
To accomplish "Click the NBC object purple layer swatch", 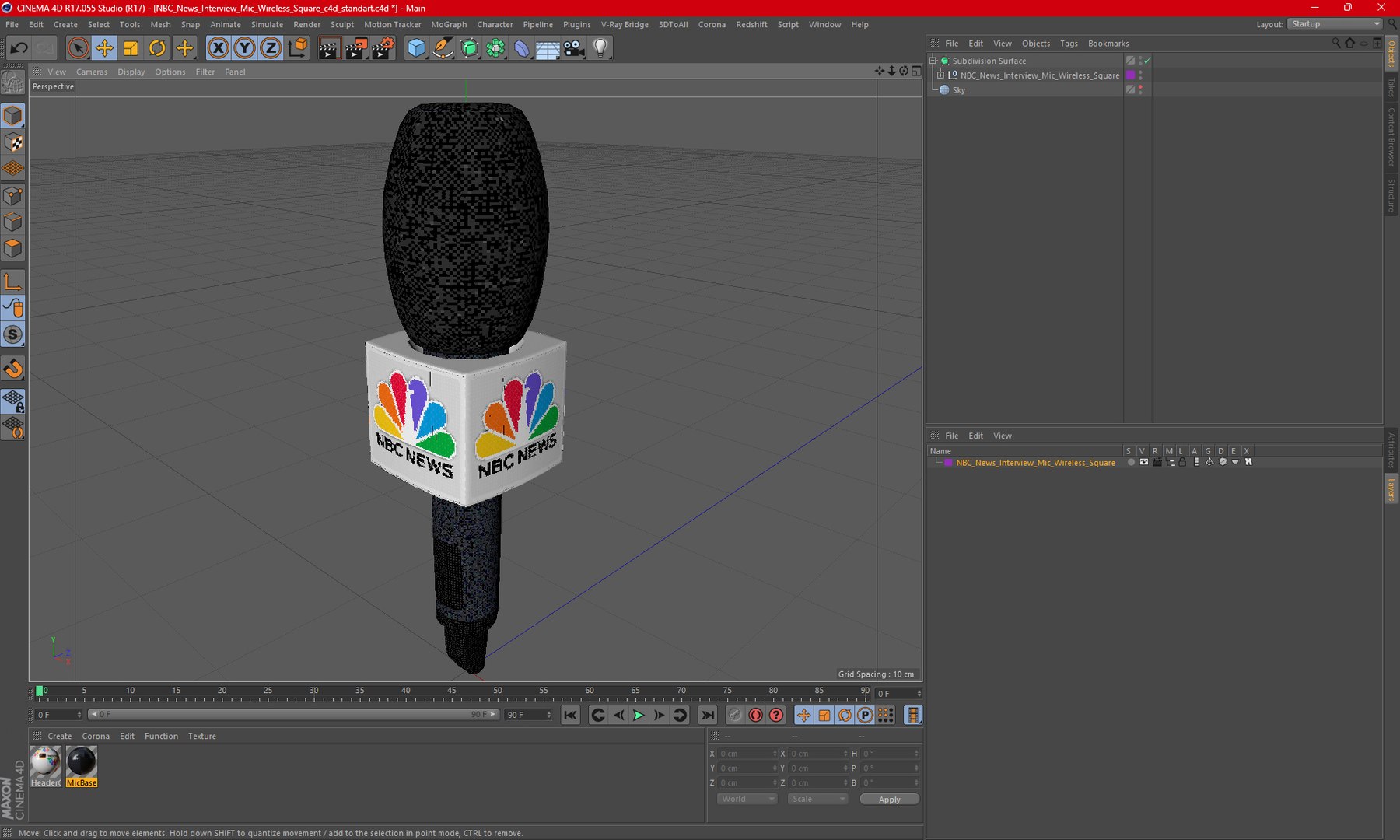I will tap(1131, 75).
